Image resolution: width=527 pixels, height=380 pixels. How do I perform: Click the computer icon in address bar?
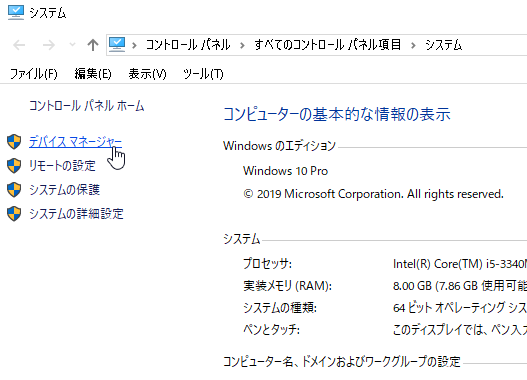[117, 44]
